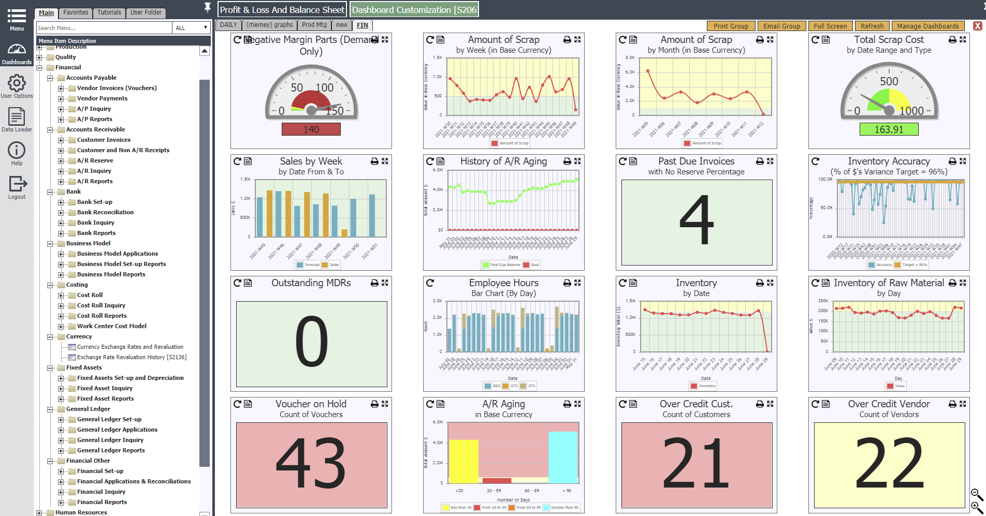This screenshot has height=516, width=986.
Task: Maximize the Past Due Invoices widget
Action: click(x=770, y=161)
